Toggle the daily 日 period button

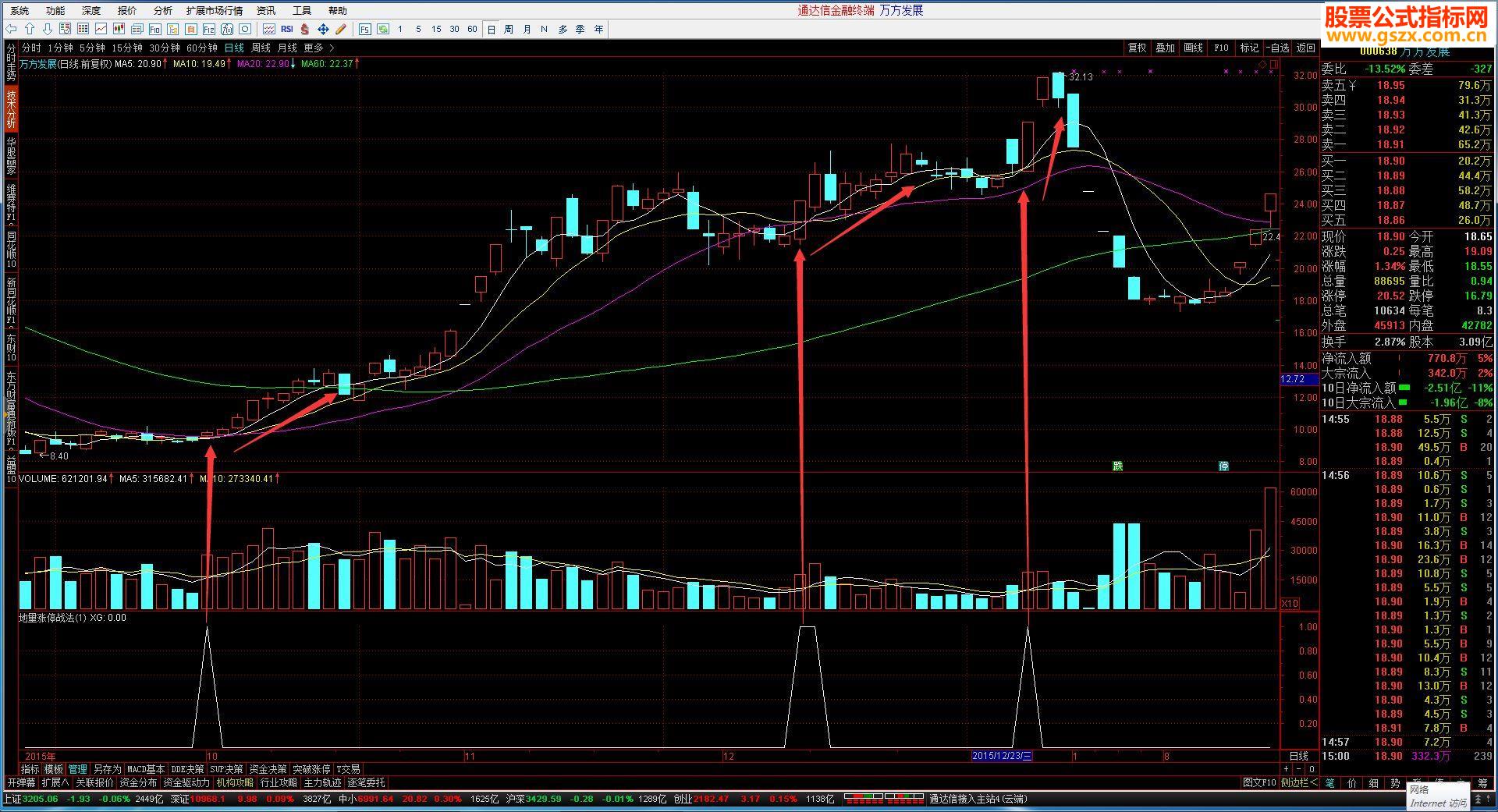492,29
